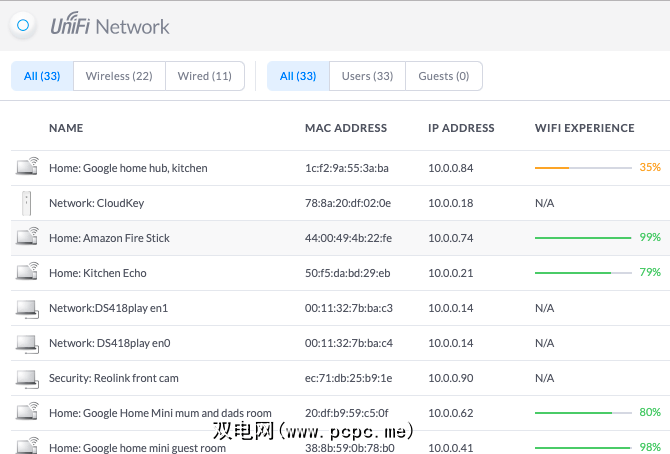The image size is (670, 454).
Task: Open Home: Google home mini guest room
Action: pyautogui.click(x=137, y=448)
